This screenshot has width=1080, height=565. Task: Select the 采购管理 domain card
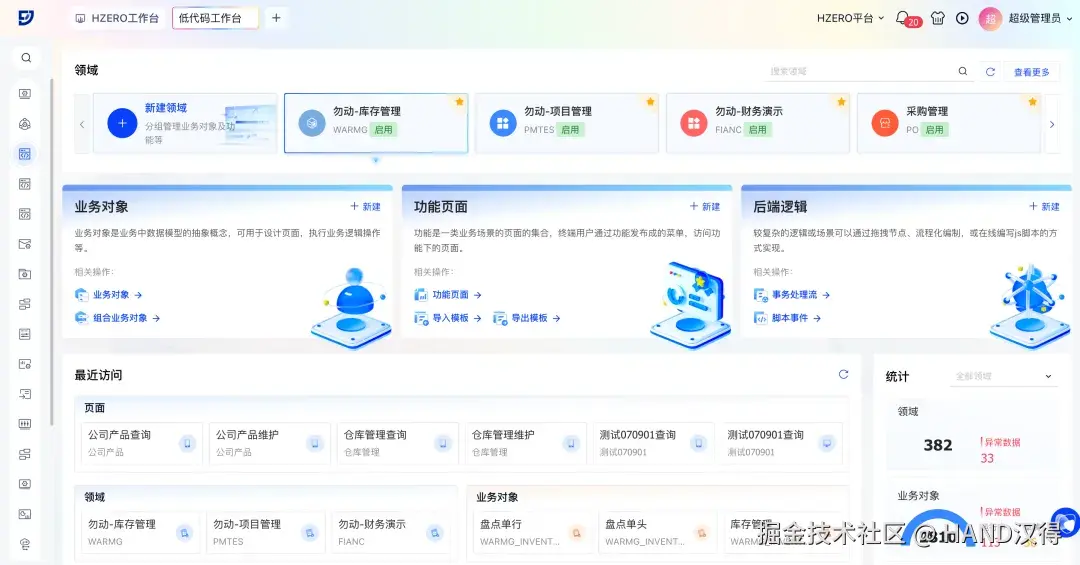pyautogui.click(x=949, y=123)
